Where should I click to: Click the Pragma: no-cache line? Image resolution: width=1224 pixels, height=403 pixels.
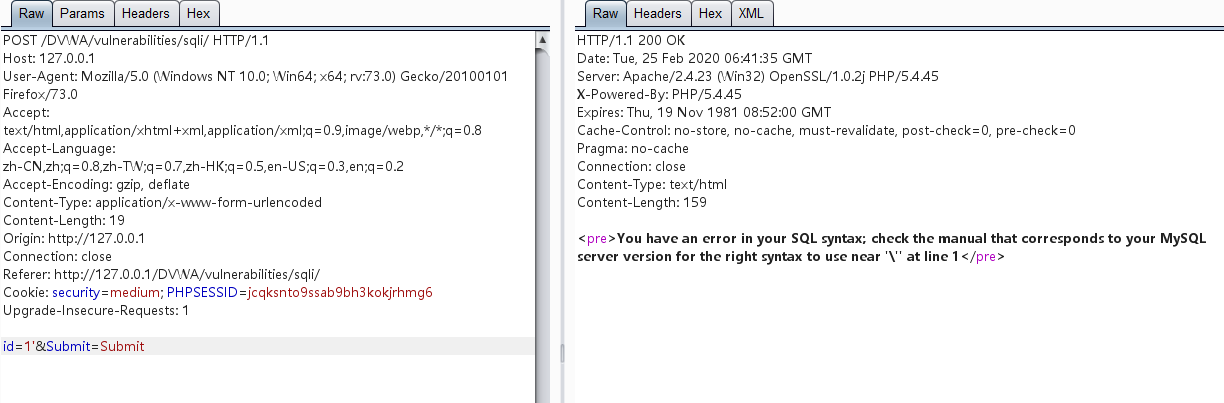633,149
